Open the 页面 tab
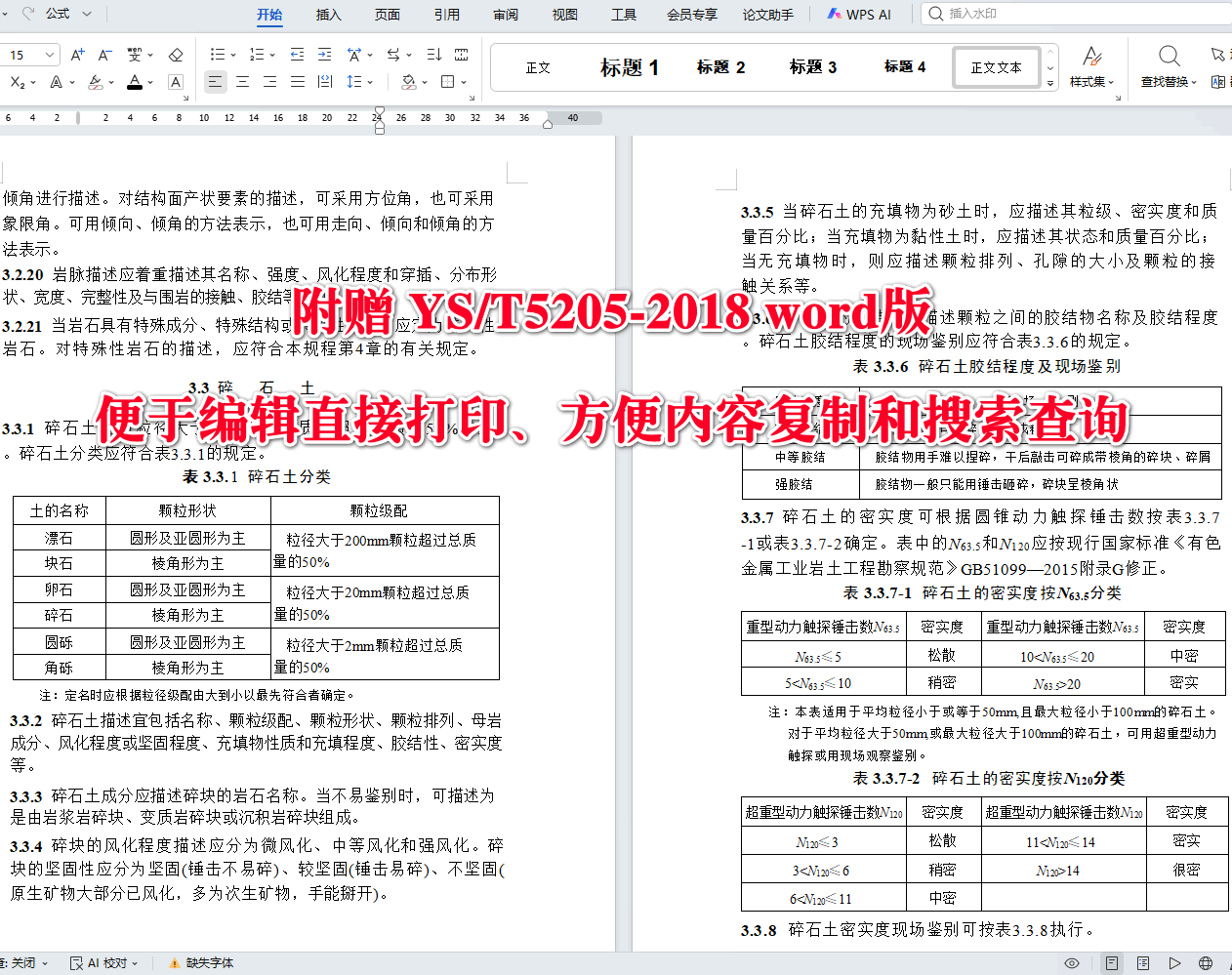This screenshot has width=1232, height=975. (x=388, y=15)
